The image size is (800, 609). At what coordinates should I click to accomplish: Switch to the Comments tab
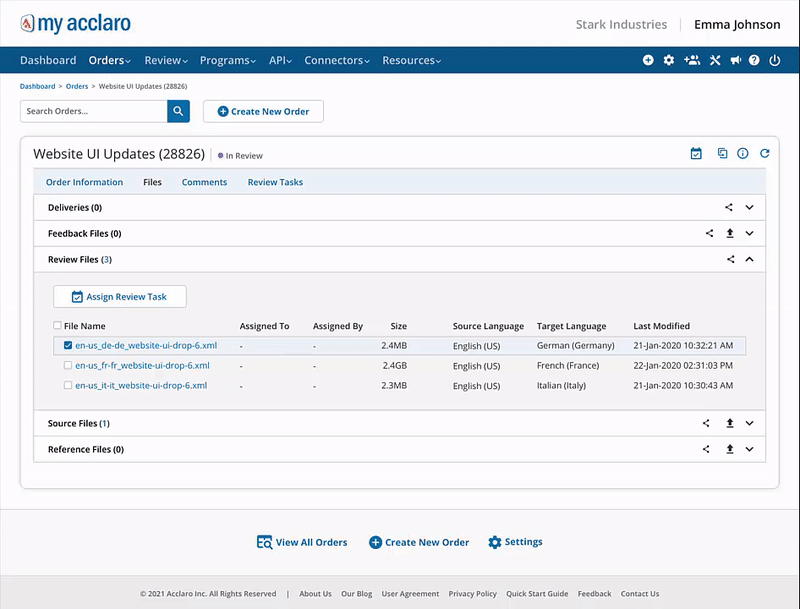(x=205, y=182)
